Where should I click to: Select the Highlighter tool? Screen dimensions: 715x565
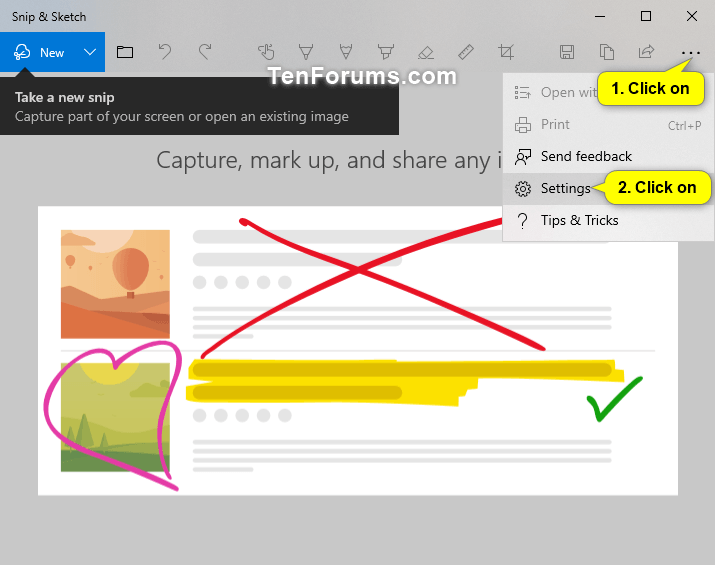pos(386,52)
